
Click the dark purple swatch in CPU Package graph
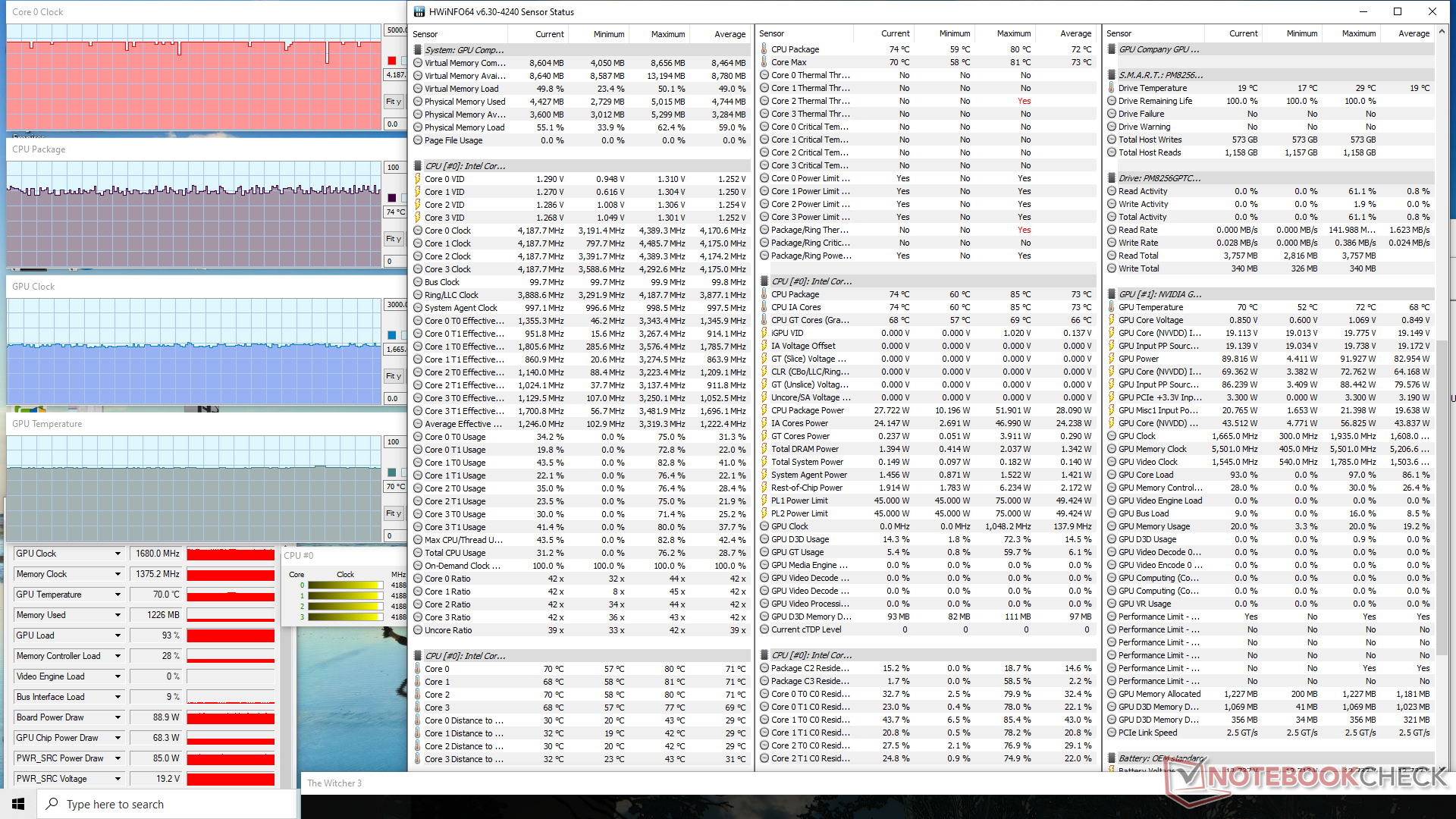point(392,198)
